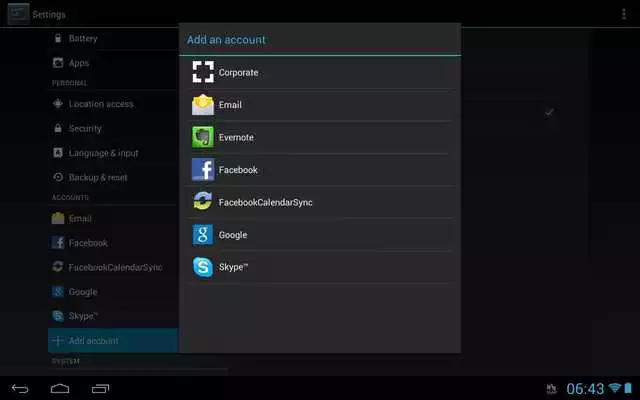The image size is (640, 400).
Task: Tap Add account in sidebar
Action: pyautogui.click(x=93, y=341)
